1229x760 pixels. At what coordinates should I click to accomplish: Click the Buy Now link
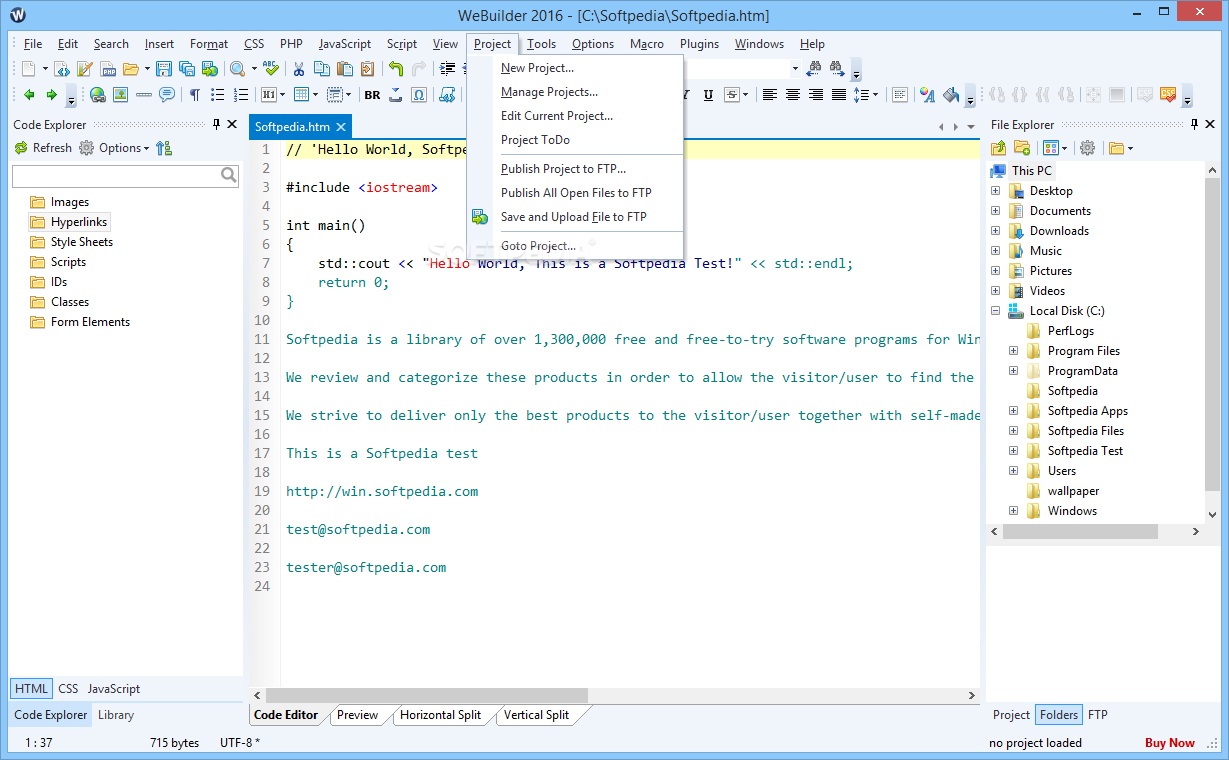(x=1170, y=743)
